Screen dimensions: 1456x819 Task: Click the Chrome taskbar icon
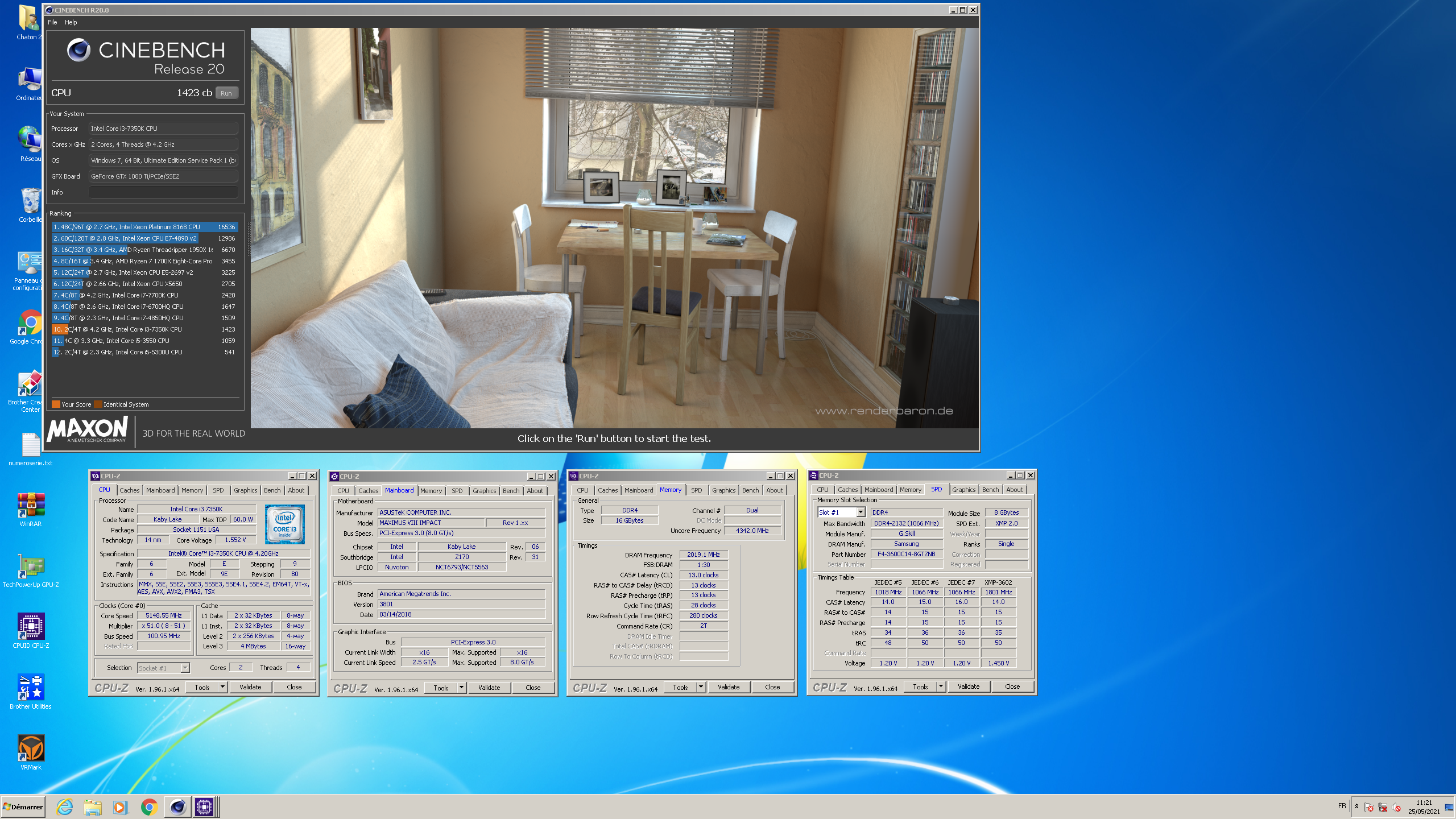[x=149, y=806]
